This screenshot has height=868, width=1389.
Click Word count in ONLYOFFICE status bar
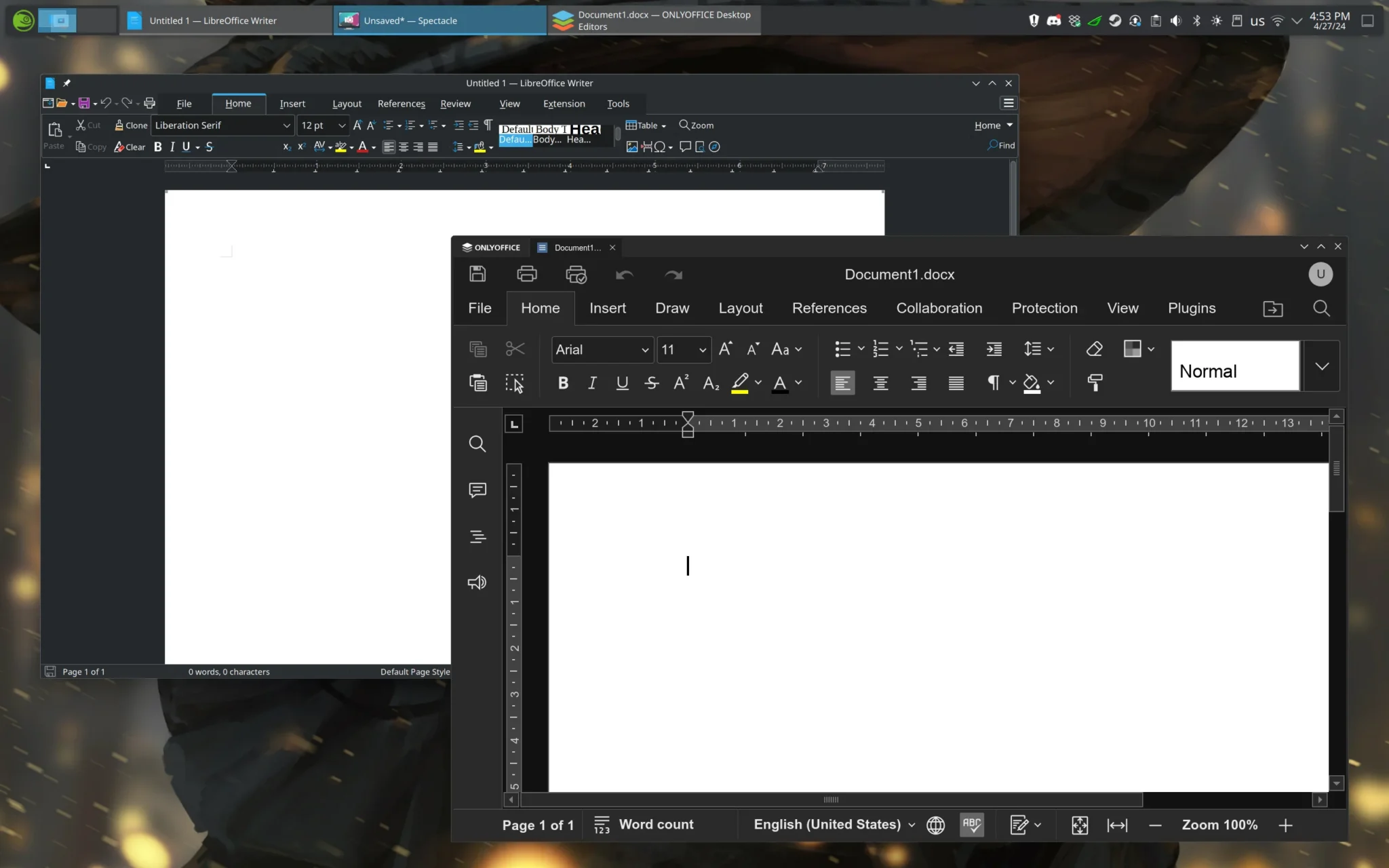point(644,825)
